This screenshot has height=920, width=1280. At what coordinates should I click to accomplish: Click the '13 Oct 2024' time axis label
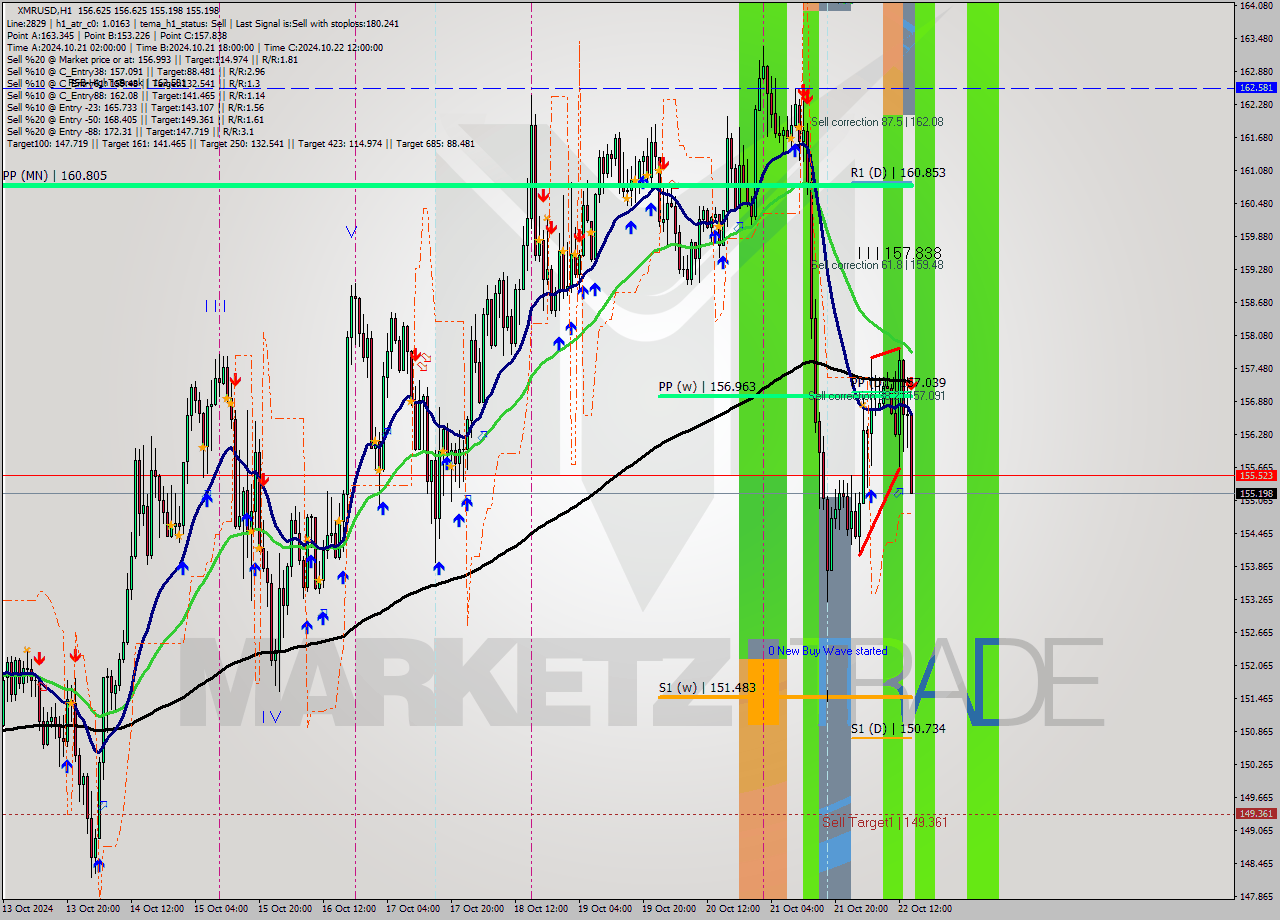click(x=28, y=909)
